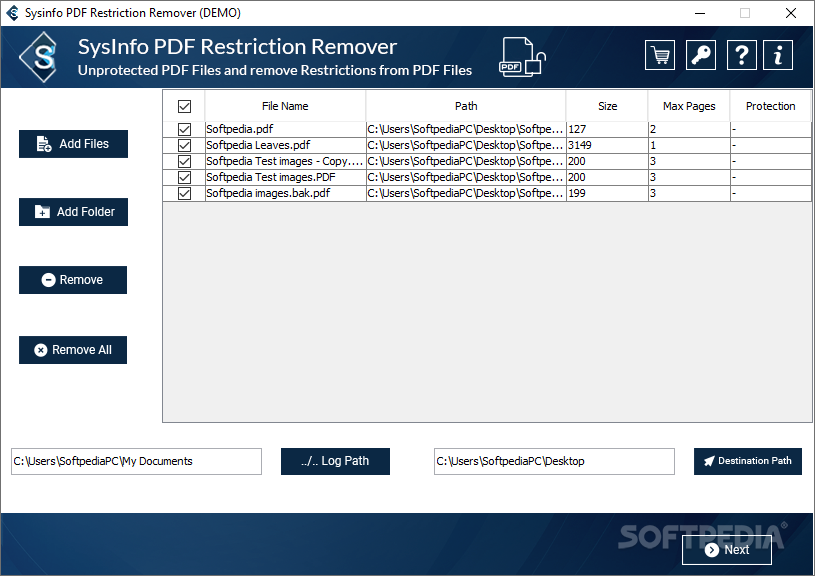The width and height of the screenshot is (815, 576).
Task: Click the size value 127
Action: pos(577,129)
